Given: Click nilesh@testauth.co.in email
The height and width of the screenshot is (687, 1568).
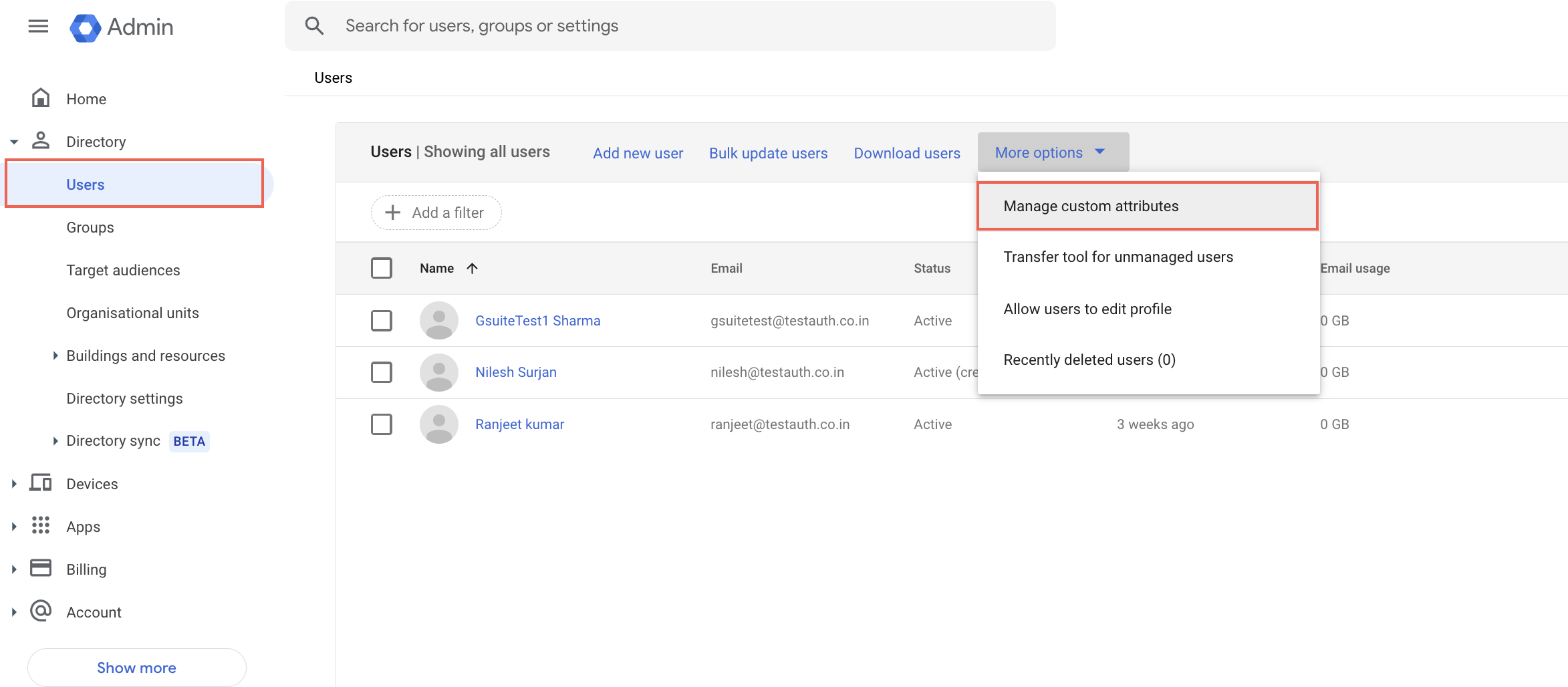Looking at the screenshot, I should point(777,372).
